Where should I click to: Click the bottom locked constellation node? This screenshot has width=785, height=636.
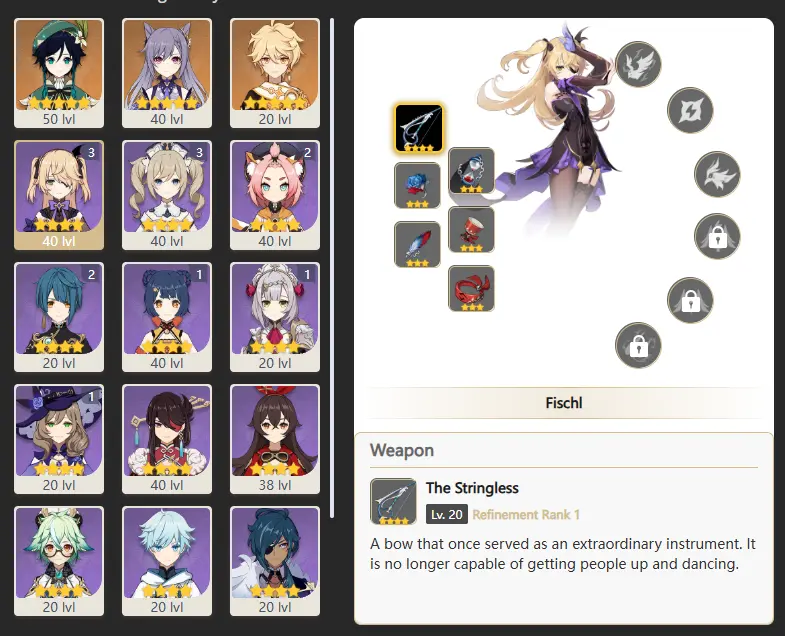click(x=638, y=346)
